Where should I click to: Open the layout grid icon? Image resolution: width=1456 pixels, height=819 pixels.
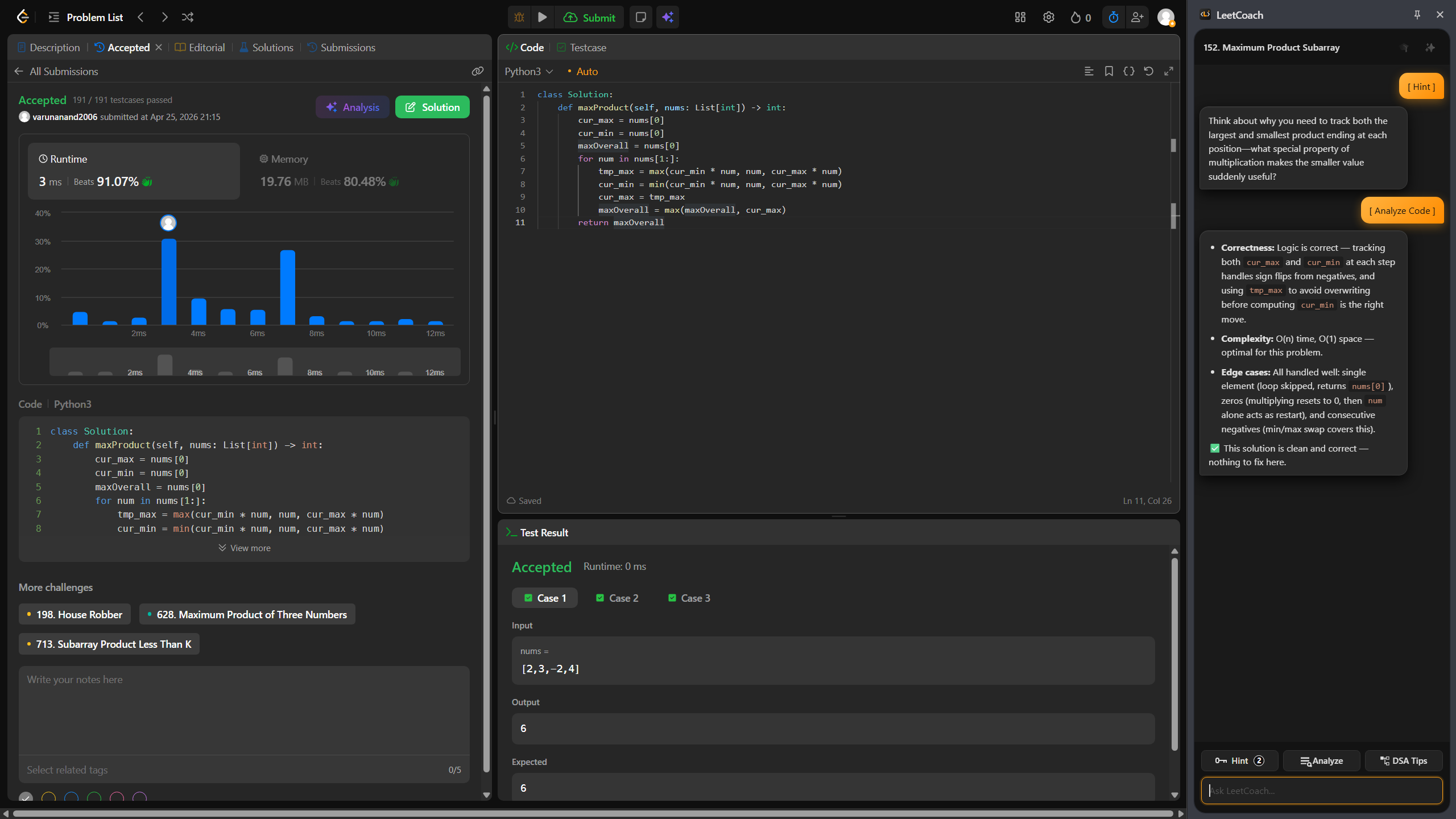point(1020,17)
